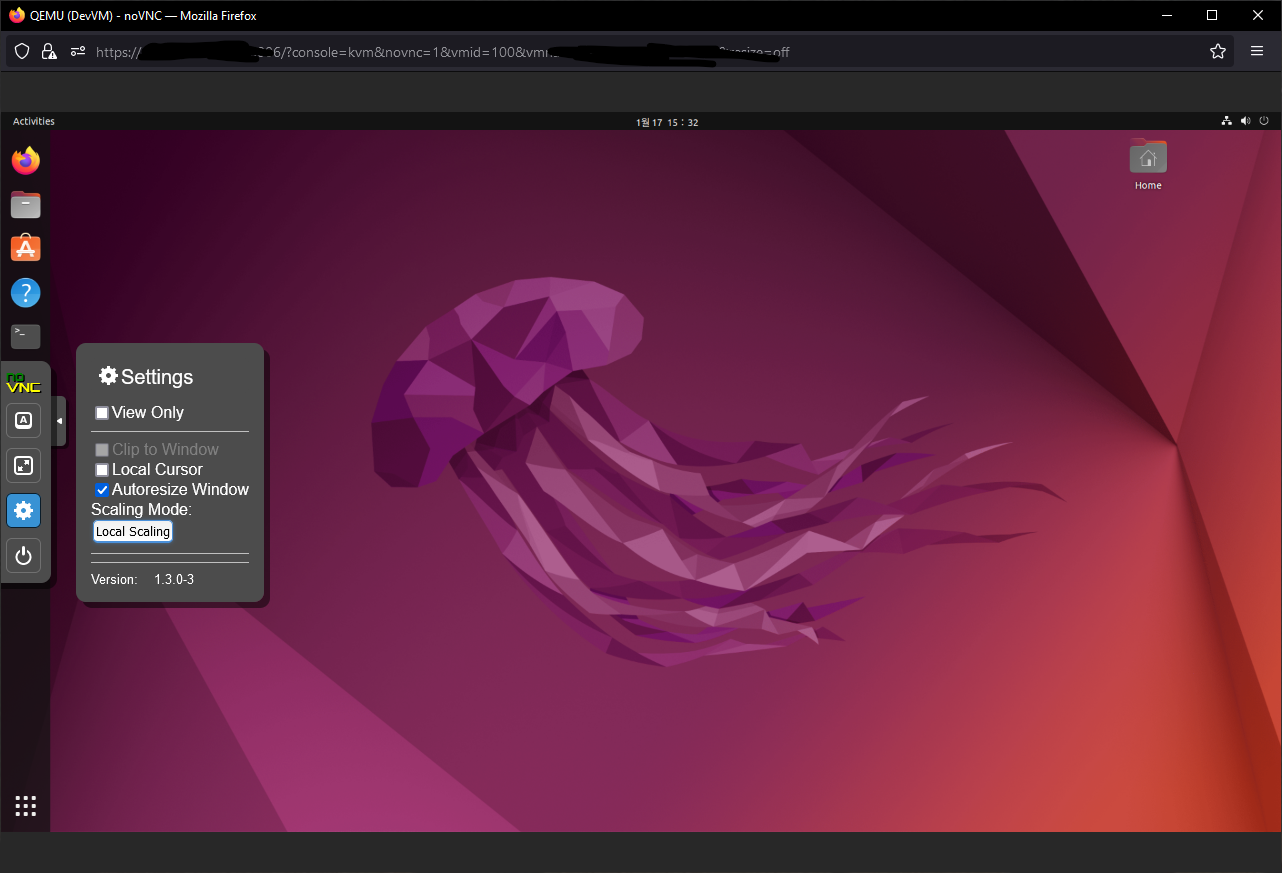Image resolution: width=1282 pixels, height=873 pixels.
Task: Collapse the noVNC control bar handle
Action: coord(59,421)
